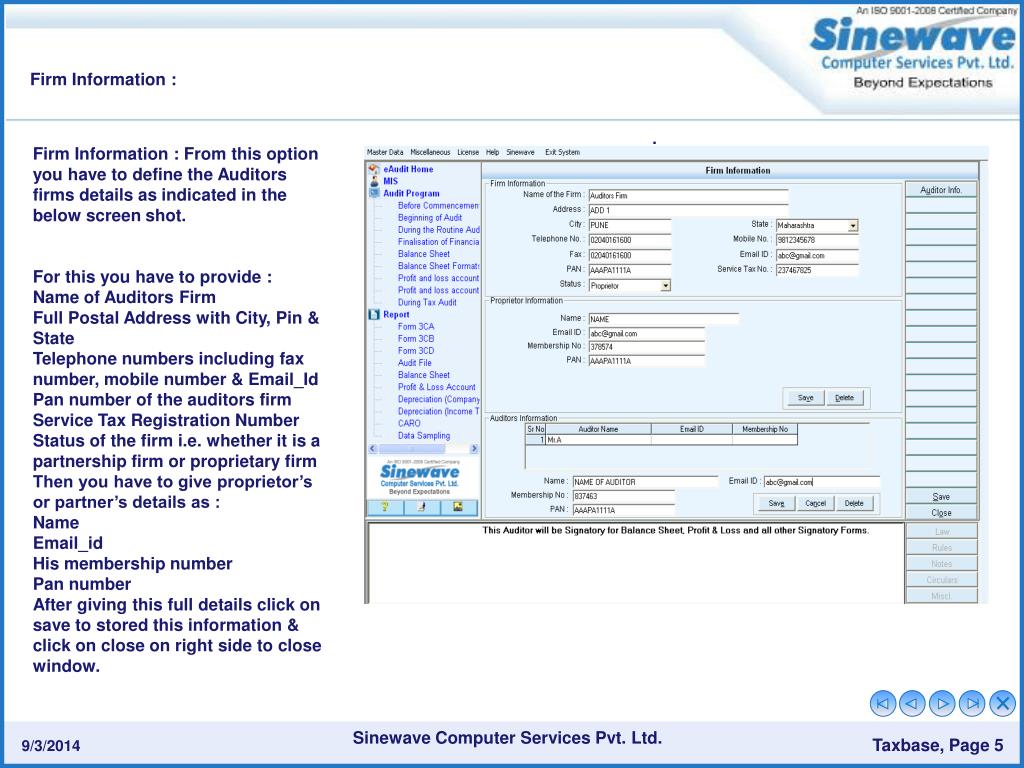The height and width of the screenshot is (768, 1024).
Task: Select Beginning of Audit tree item
Action: tap(430, 218)
